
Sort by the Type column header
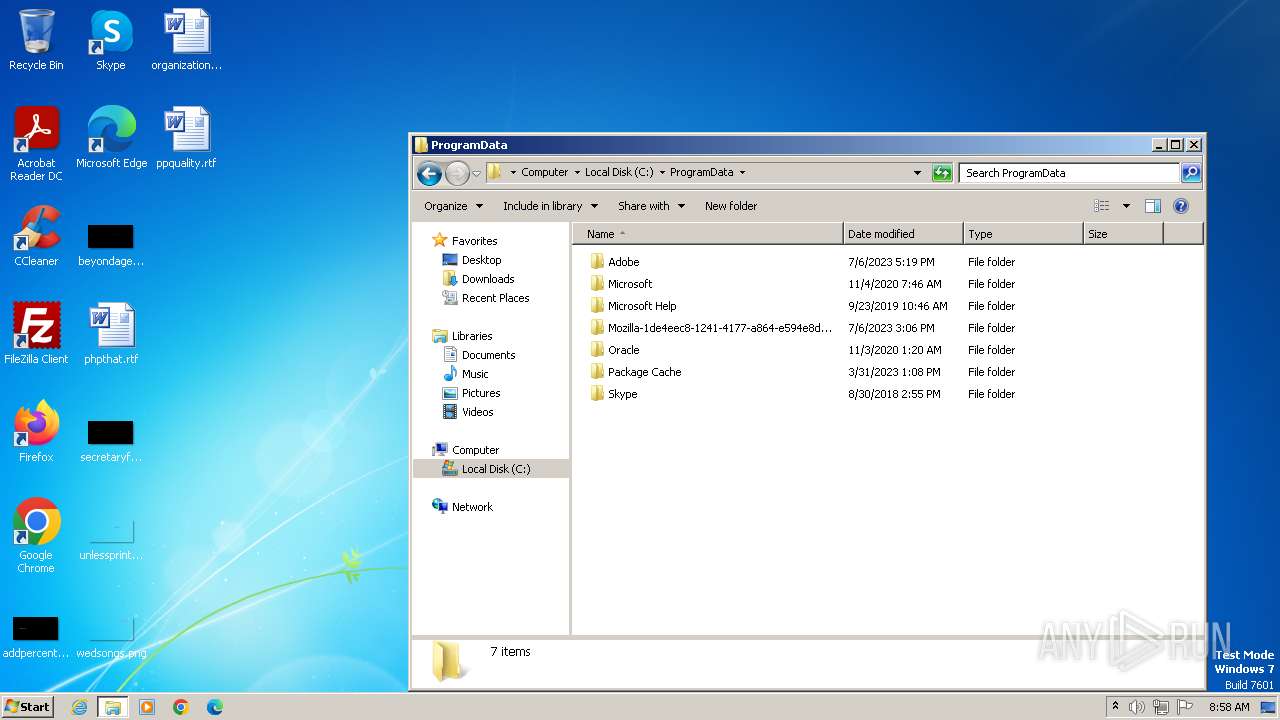coord(1023,234)
